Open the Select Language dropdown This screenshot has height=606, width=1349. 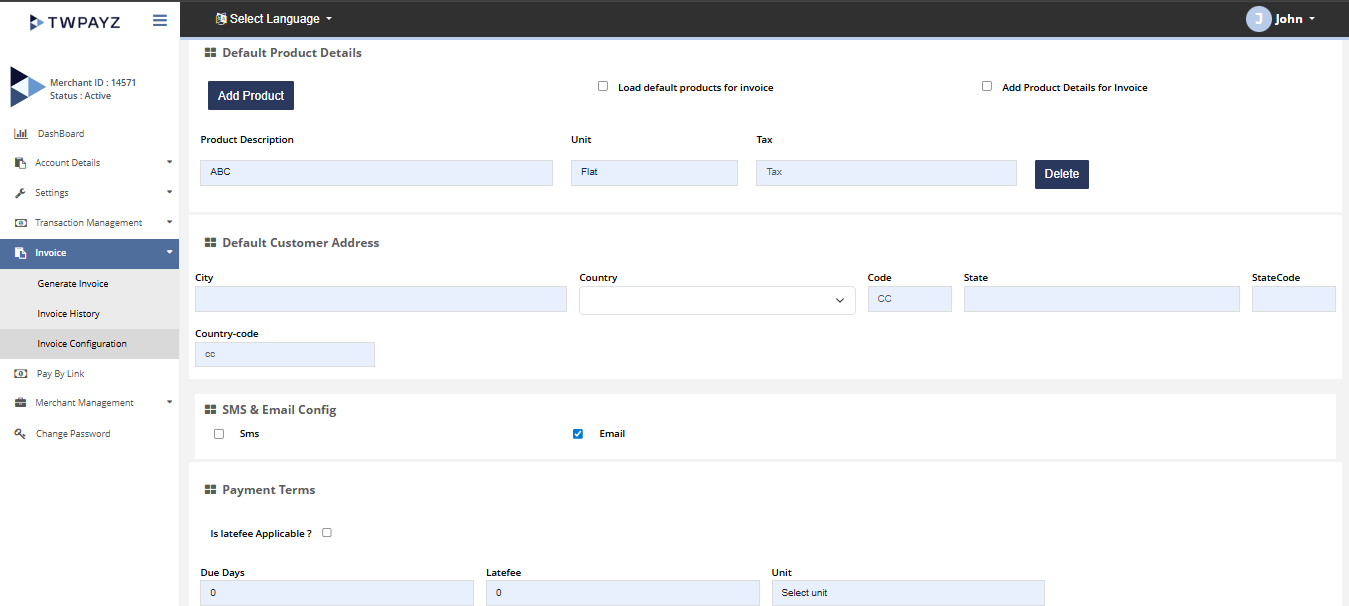point(274,19)
